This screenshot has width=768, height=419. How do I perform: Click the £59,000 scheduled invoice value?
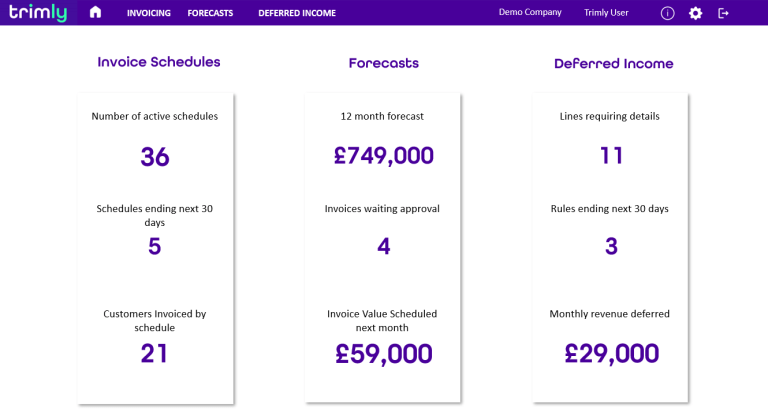[384, 354]
